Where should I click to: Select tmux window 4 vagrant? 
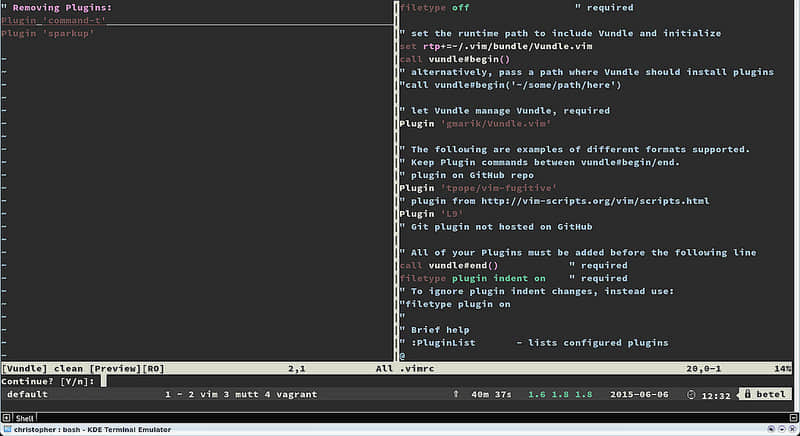pyautogui.click(x=289, y=394)
